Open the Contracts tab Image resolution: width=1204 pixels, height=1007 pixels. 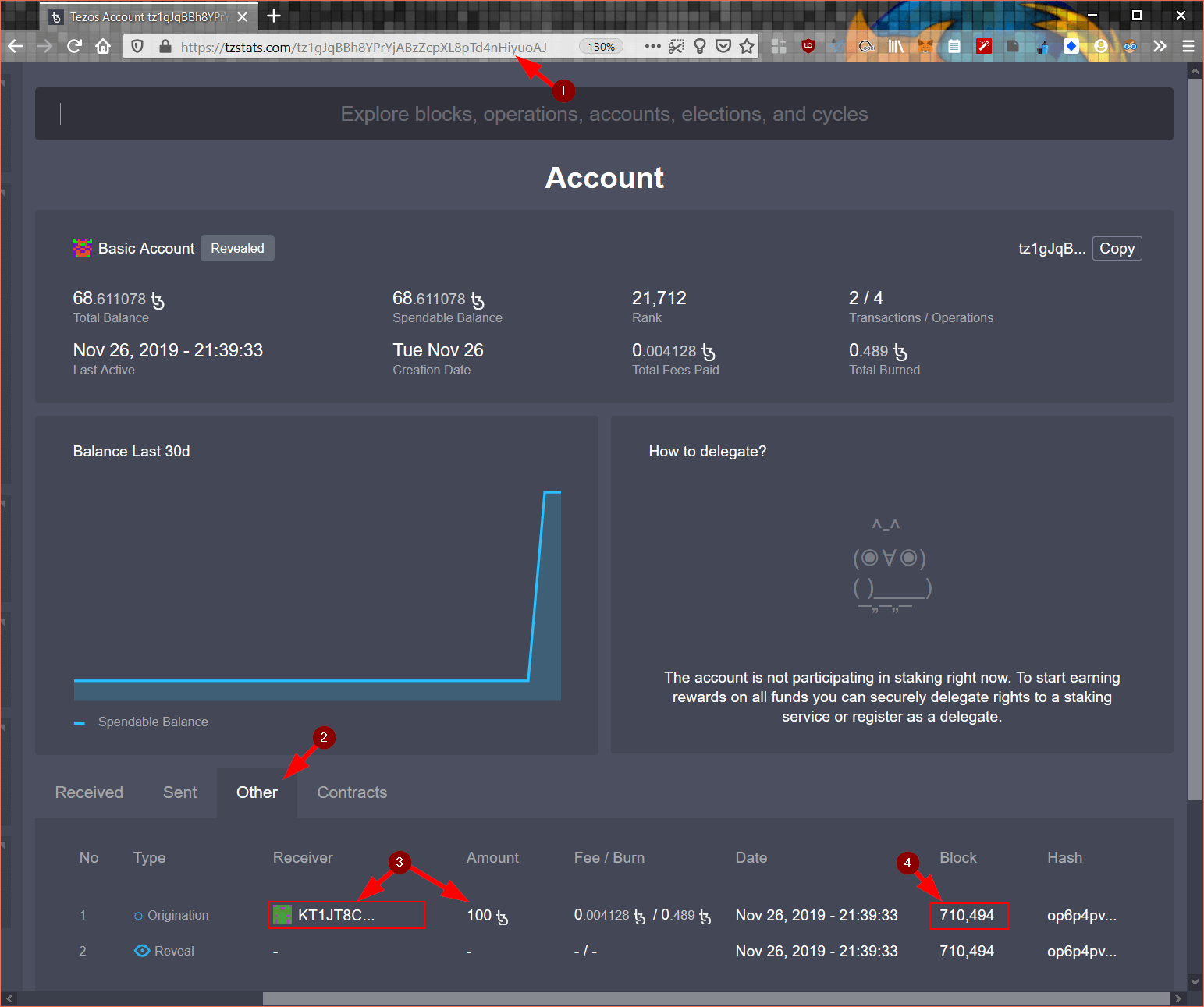[x=352, y=792]
